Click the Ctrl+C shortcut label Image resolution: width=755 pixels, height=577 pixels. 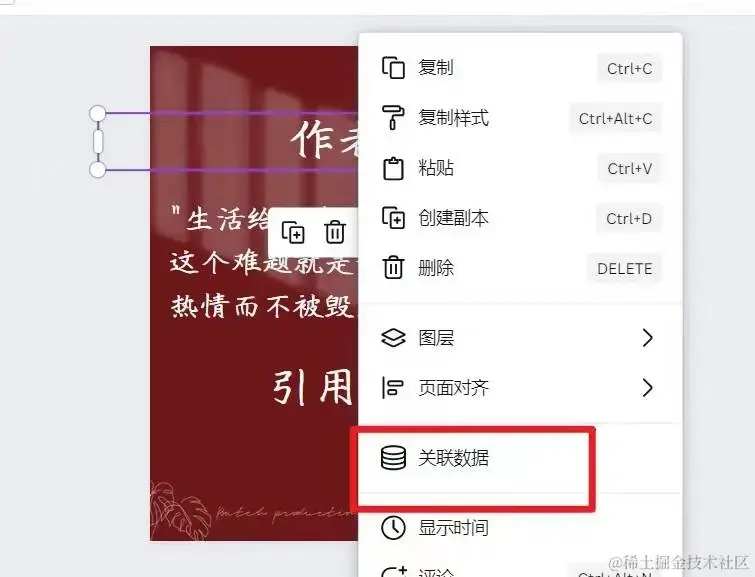point(630,69)
